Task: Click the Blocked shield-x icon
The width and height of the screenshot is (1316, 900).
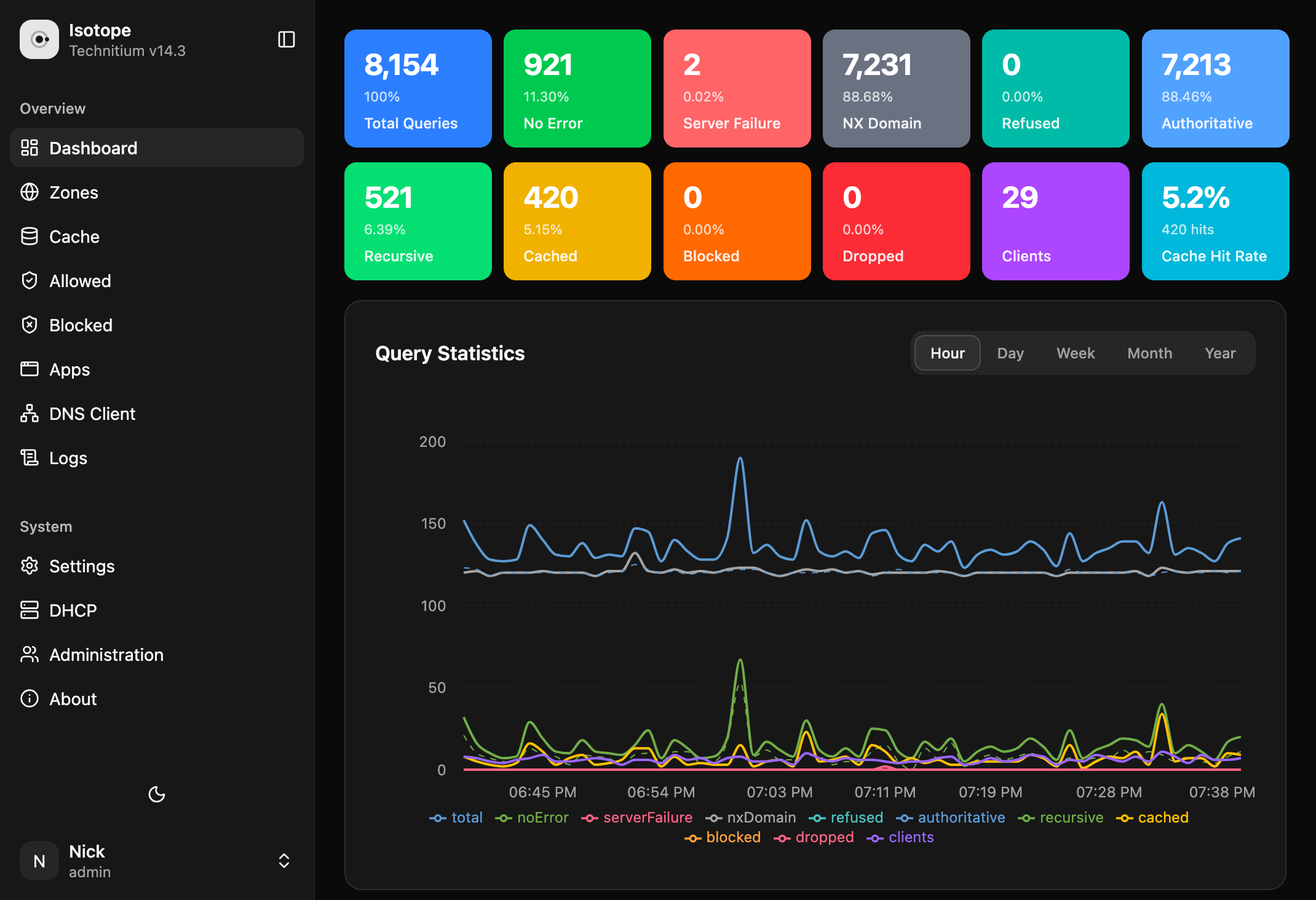Action: [30, 325]
